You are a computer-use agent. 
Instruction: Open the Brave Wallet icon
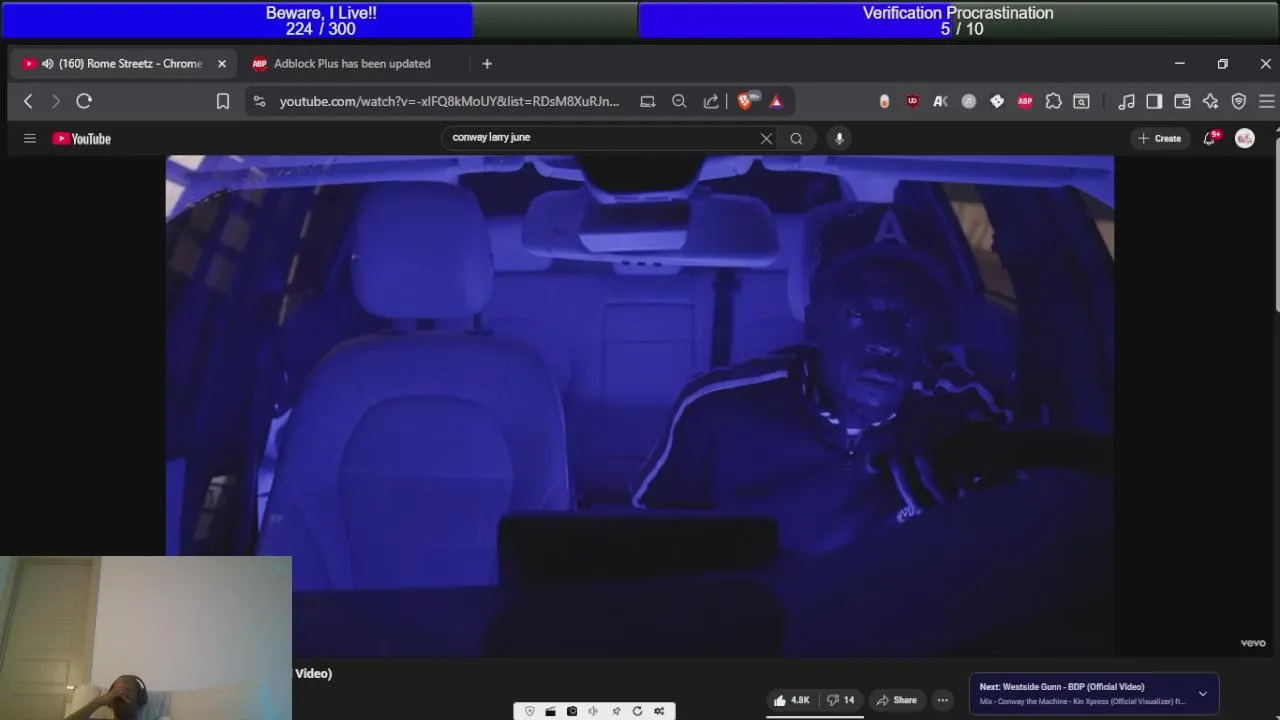coord(1182,101)
